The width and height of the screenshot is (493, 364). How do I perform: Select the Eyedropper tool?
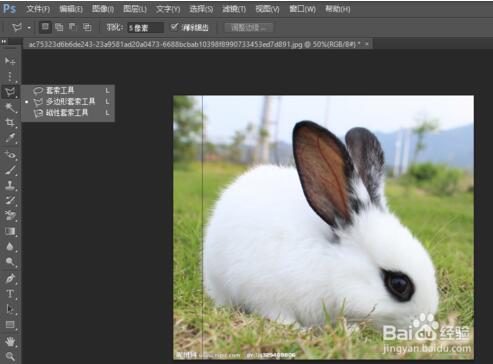[x=10, y=138]
